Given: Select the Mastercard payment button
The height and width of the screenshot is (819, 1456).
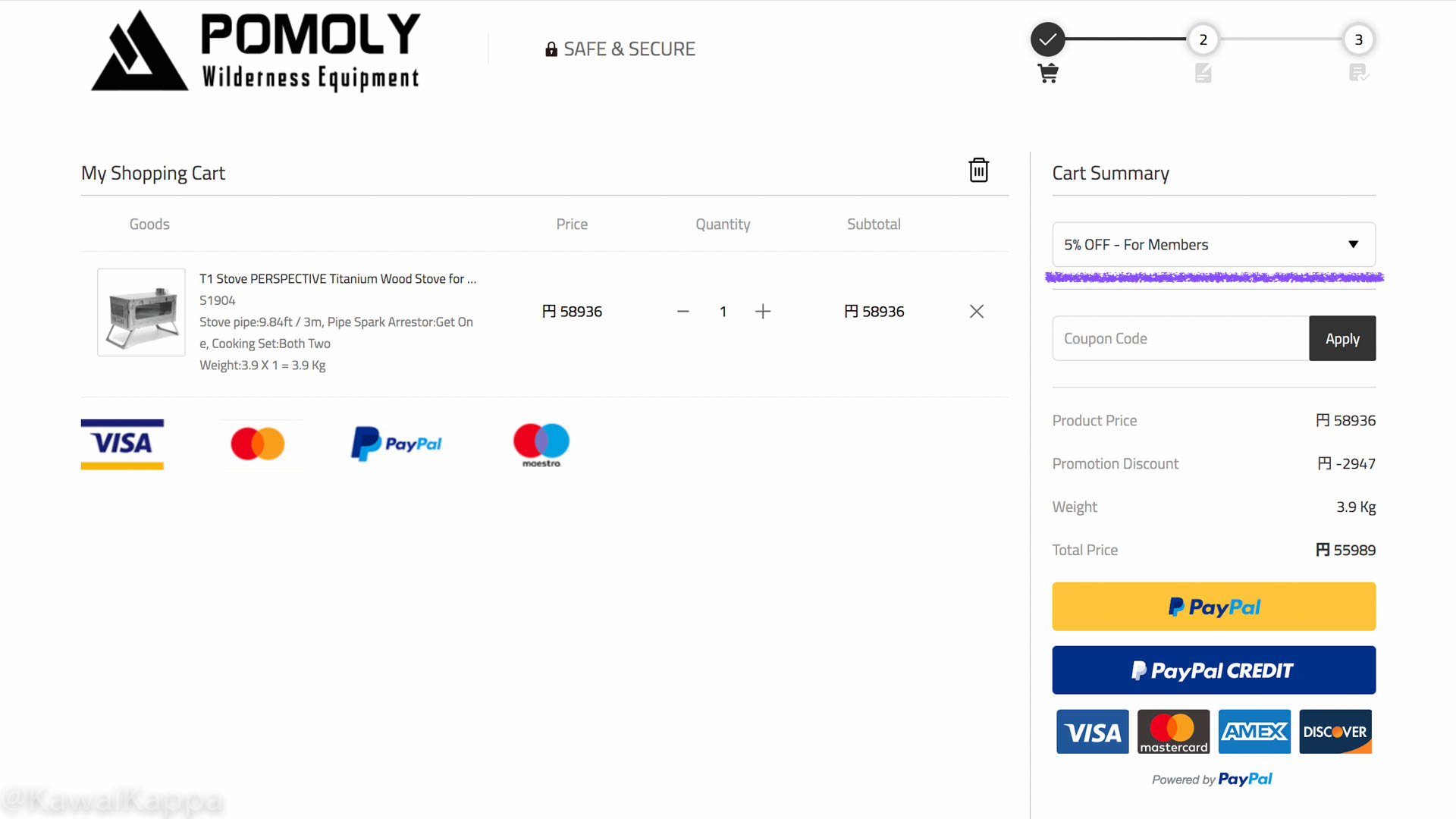Looking at the screenshot, I should pyautogui.click(x=1173, y=732).
